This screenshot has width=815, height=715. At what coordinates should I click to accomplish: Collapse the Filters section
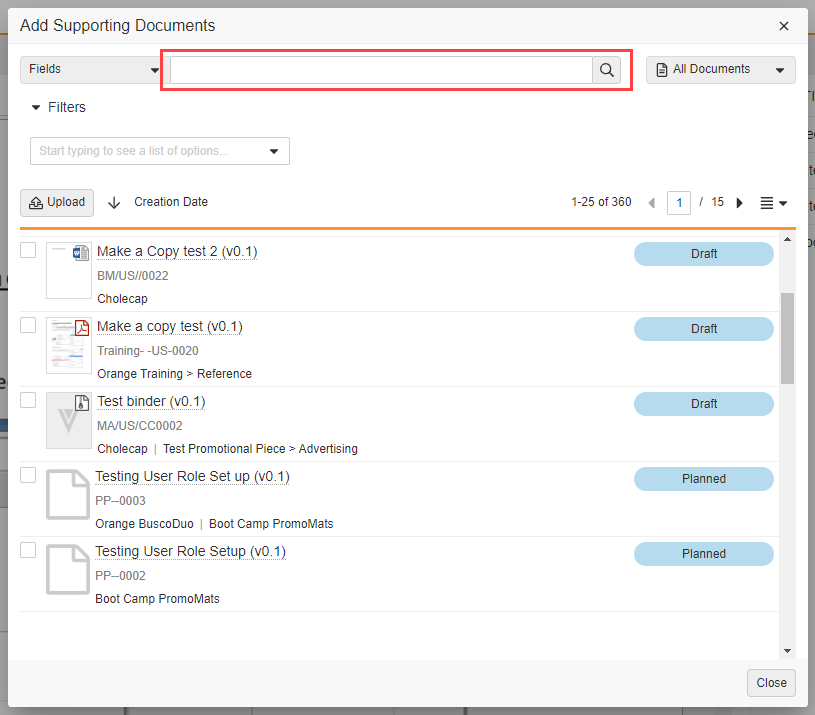coord(59,107)
